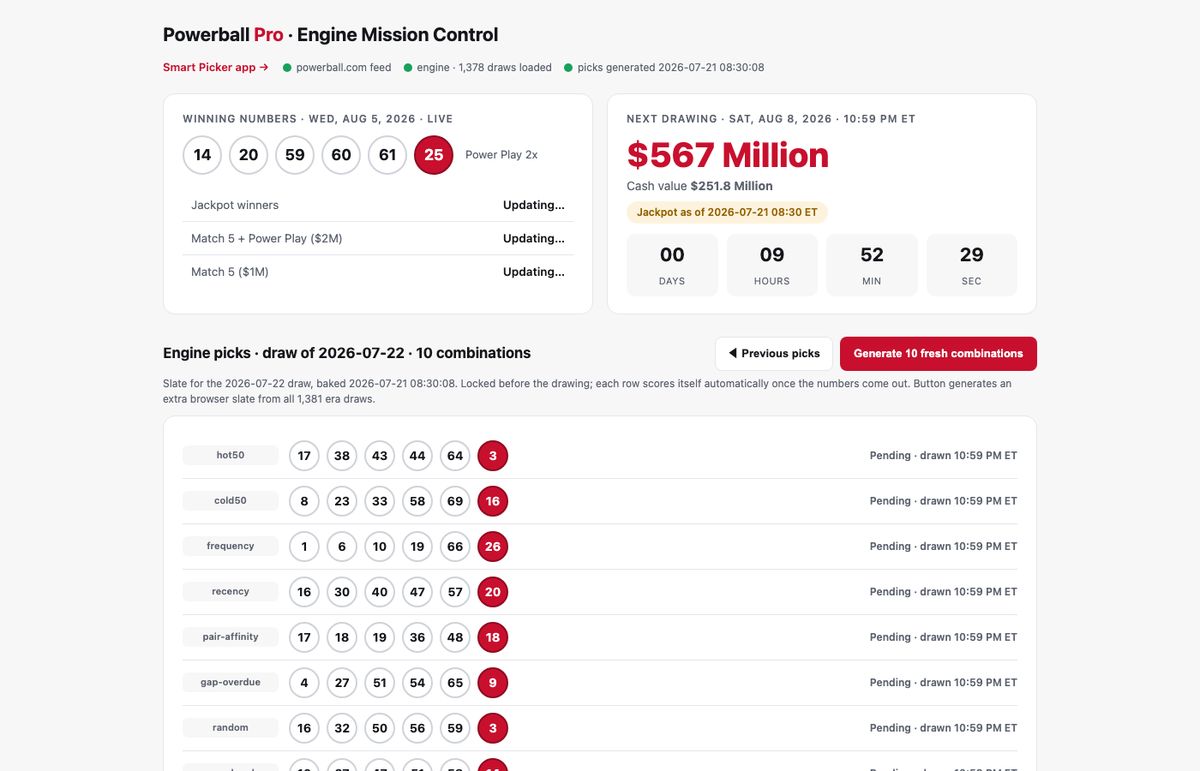Click the SEC countdown tile
Viewport: 1200px width, 771px height.
point(972,265)
